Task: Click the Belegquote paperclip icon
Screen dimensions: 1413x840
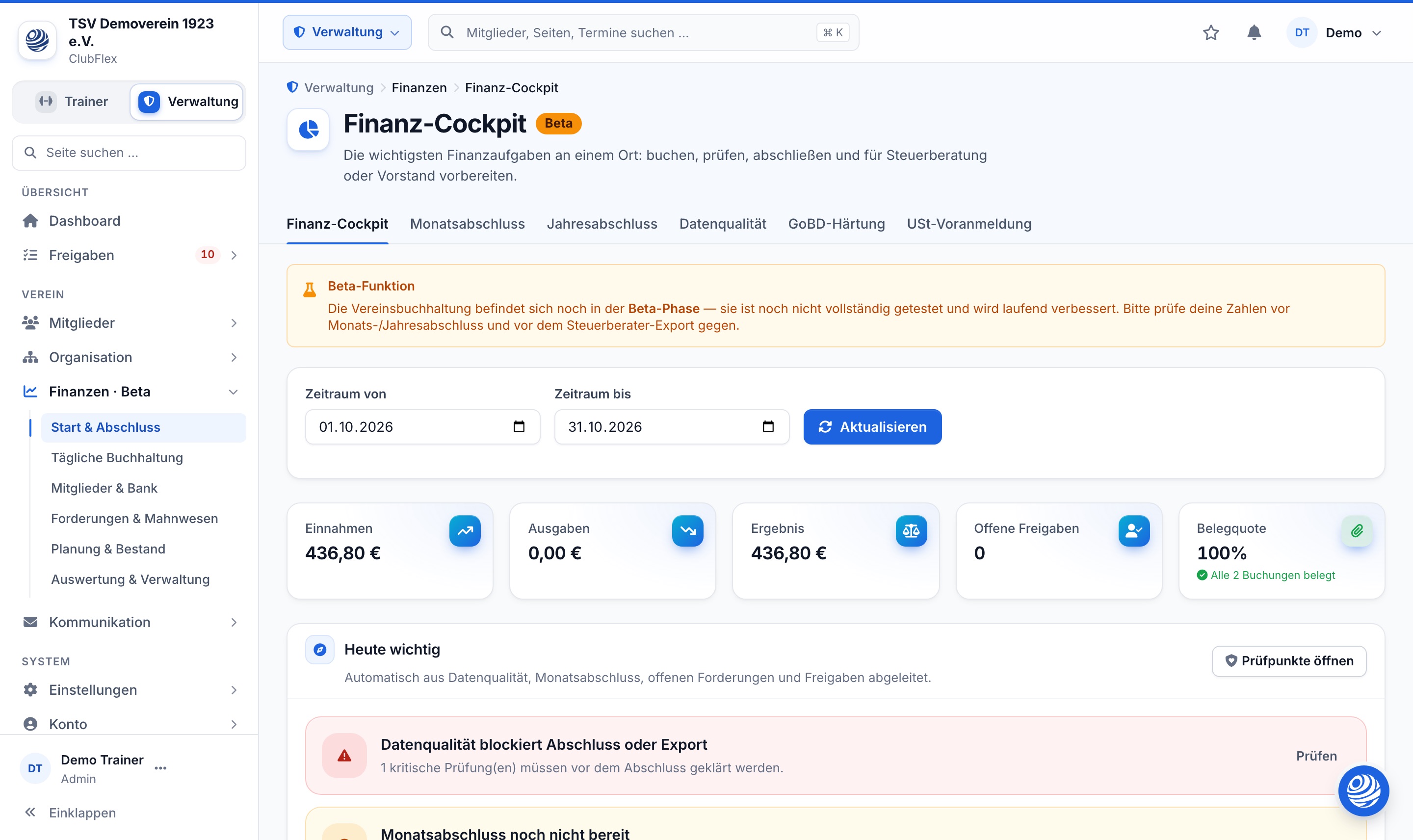Action: pyautogui.click(x=1357, y=530)
